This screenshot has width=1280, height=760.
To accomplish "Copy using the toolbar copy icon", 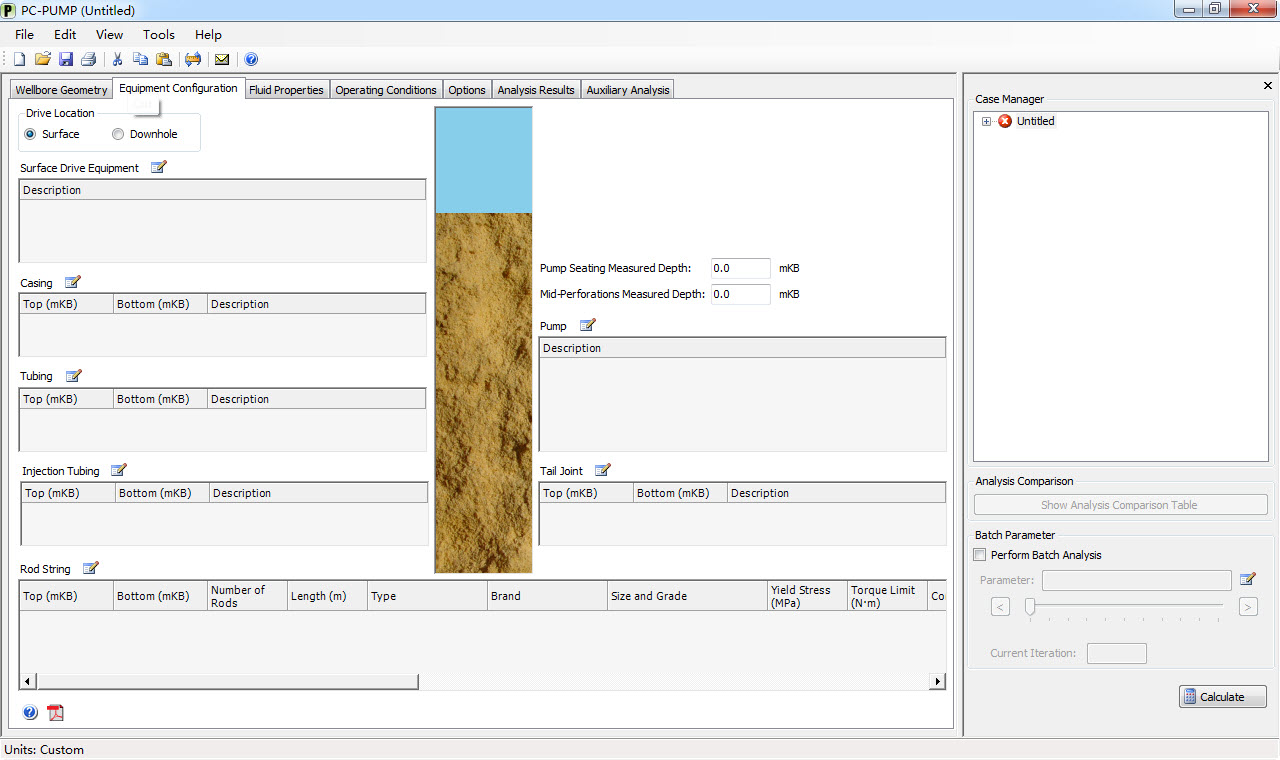I will [x=140, y=60].
